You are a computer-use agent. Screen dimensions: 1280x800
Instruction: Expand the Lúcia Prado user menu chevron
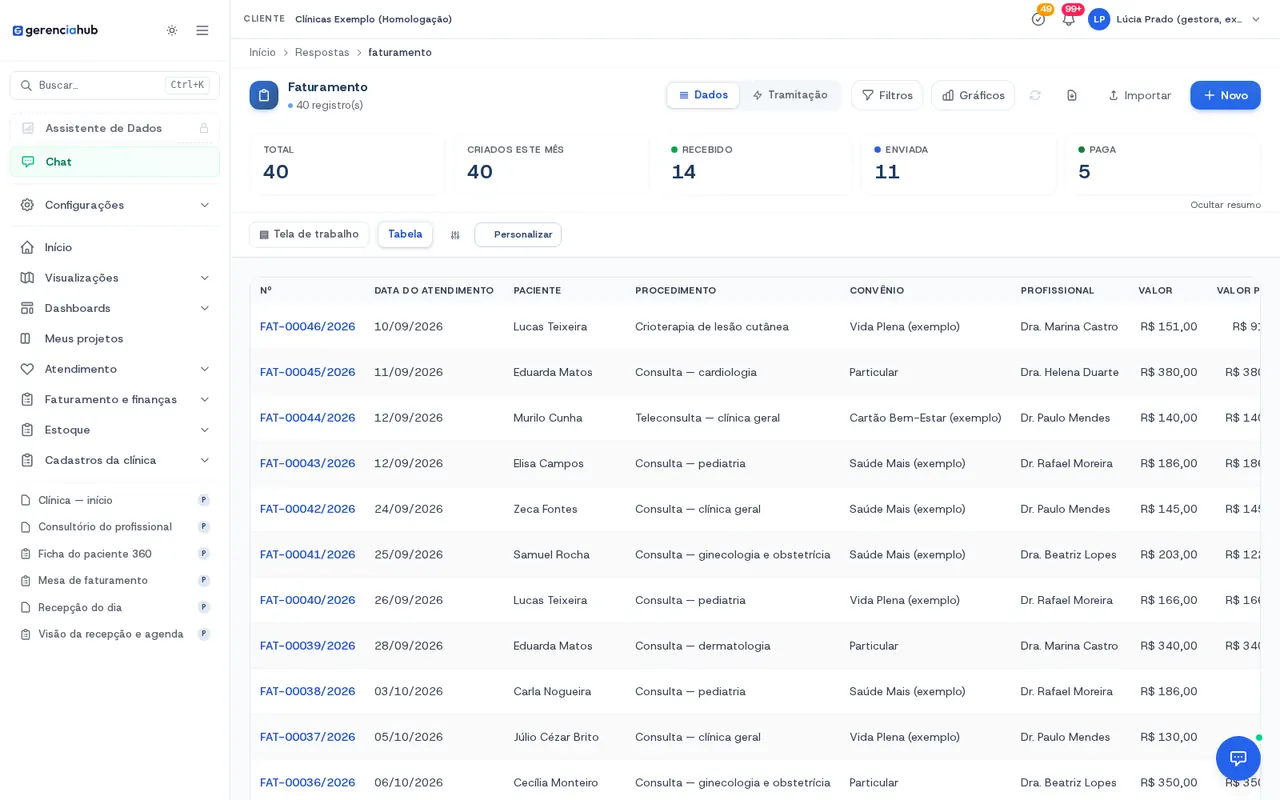click(1256, 19)
